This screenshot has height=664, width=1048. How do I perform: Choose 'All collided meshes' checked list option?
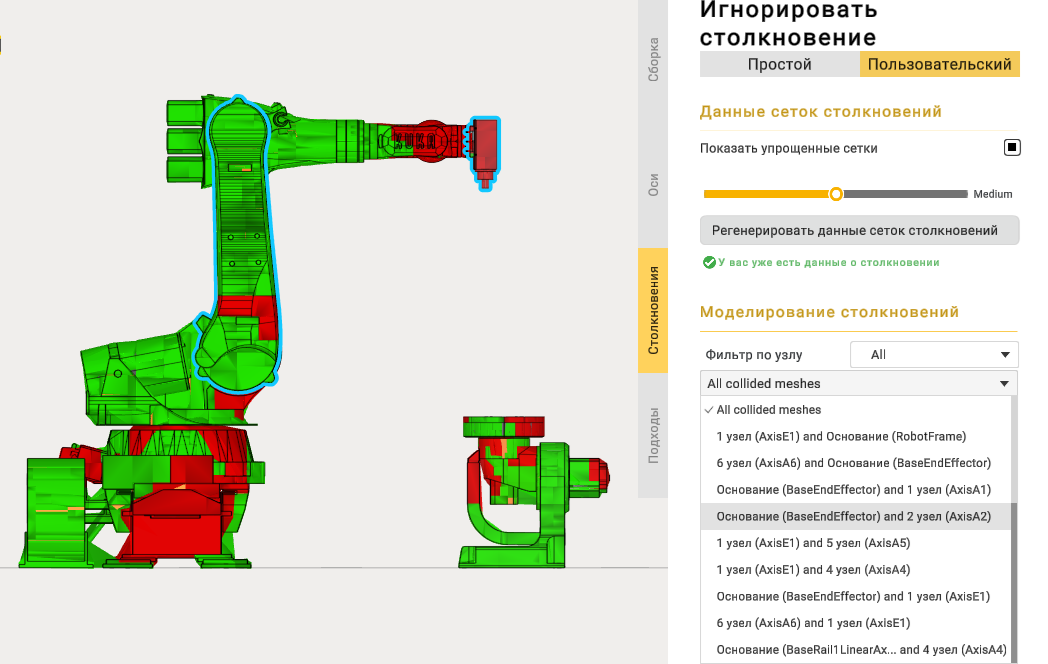point(768,410)
